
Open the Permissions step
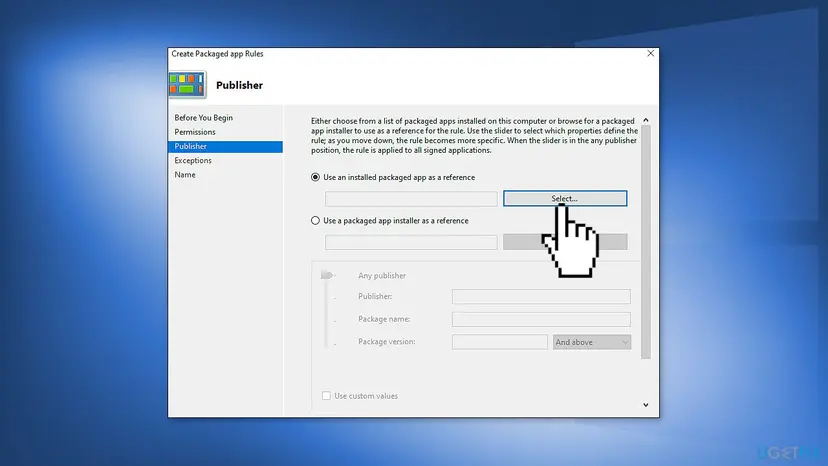pos(195,132)
